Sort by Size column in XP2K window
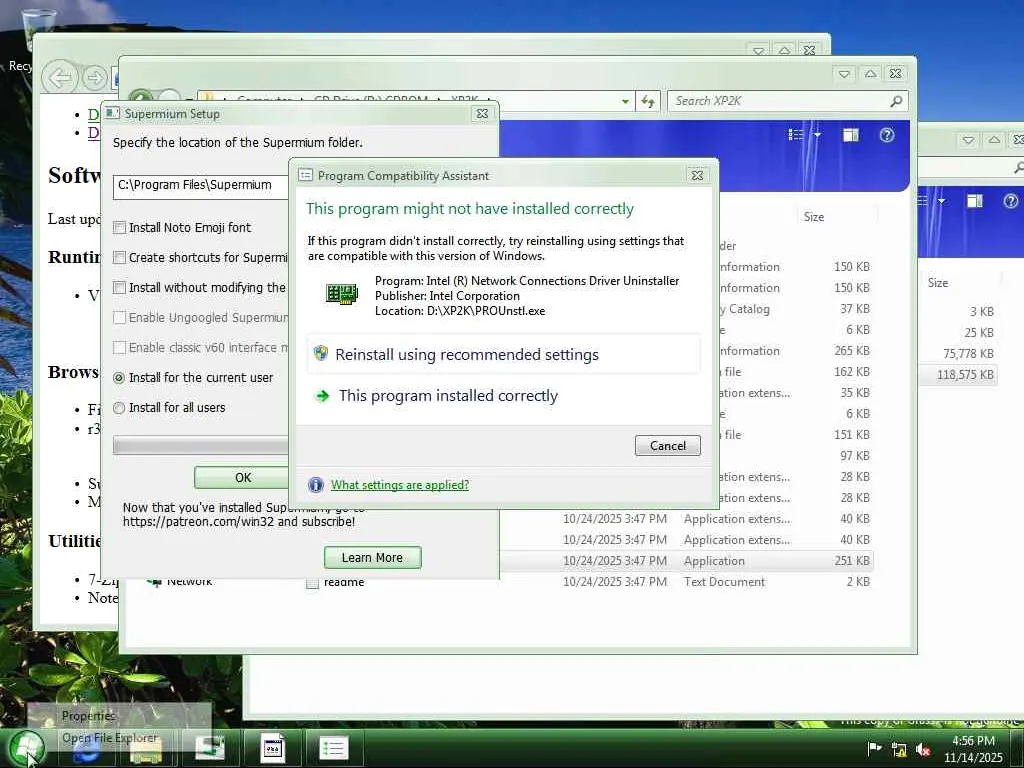Screen dimensions: 1024x768 pyautogui.click(x=813, y=217)
